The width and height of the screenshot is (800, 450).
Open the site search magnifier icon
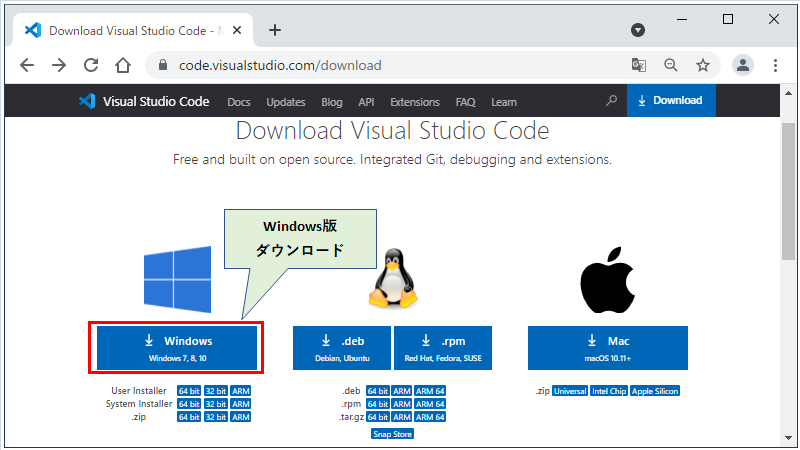coord(612,101)
